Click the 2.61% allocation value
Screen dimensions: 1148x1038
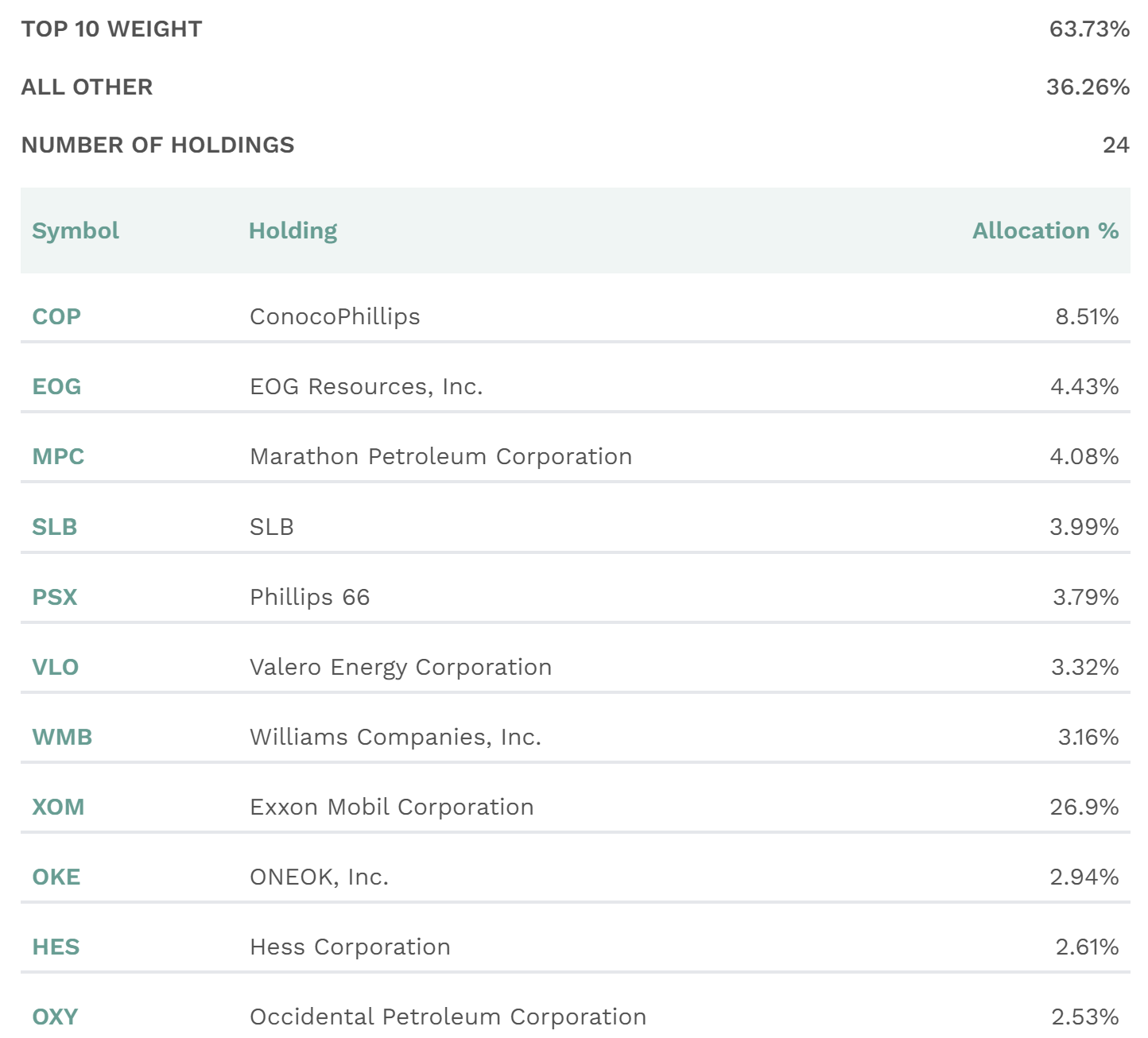tap(1087, 947)
